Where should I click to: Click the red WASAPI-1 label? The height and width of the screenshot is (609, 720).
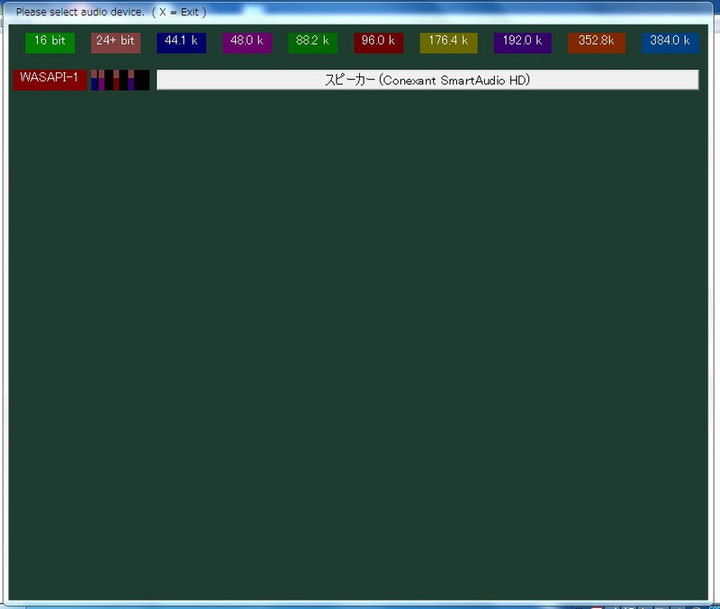[x=49, y=79]
